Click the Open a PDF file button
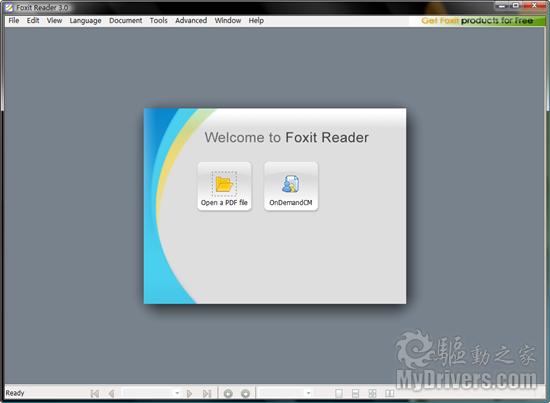550x403 pixels. pos(224,186)
